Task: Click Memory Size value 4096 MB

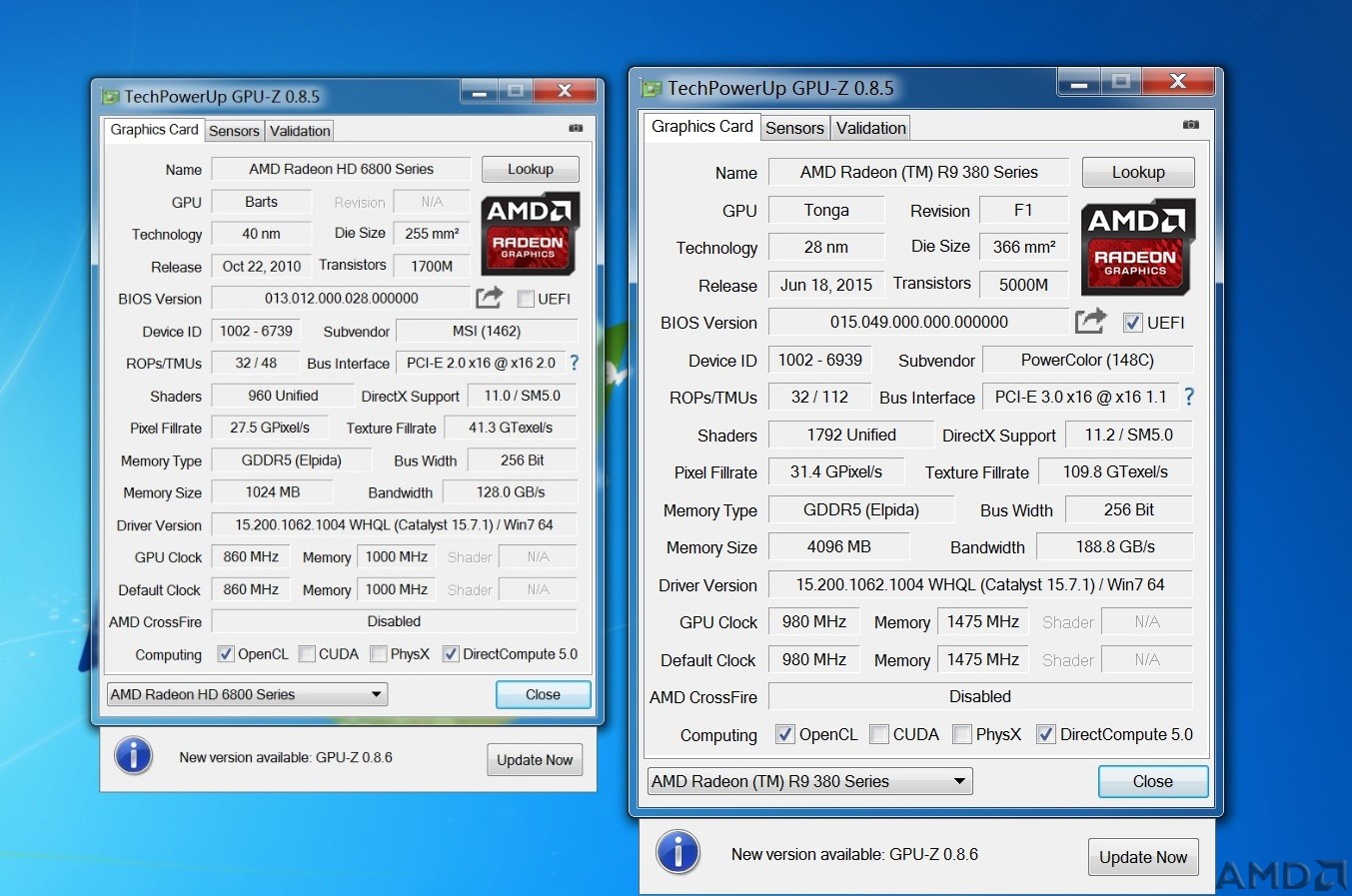Action: tap(838, 546)
